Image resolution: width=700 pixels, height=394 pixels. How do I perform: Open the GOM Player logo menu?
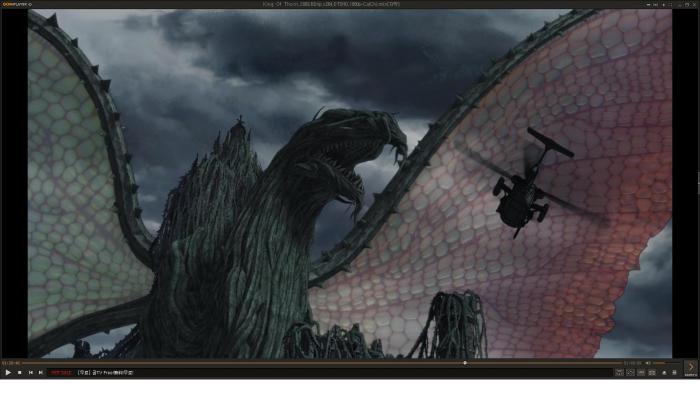click(x=16, y=4)
